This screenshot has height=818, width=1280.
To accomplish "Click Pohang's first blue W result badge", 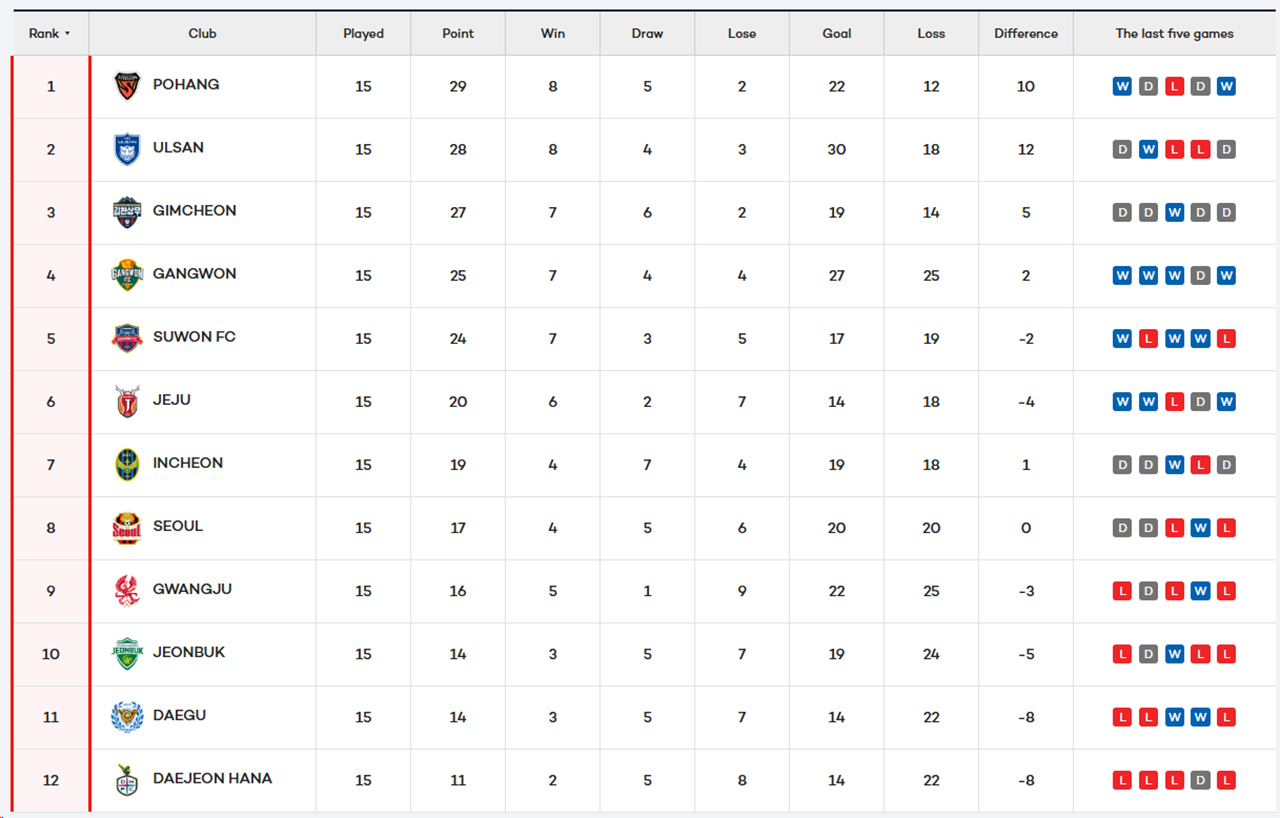I will click(x=1122, y=86).
